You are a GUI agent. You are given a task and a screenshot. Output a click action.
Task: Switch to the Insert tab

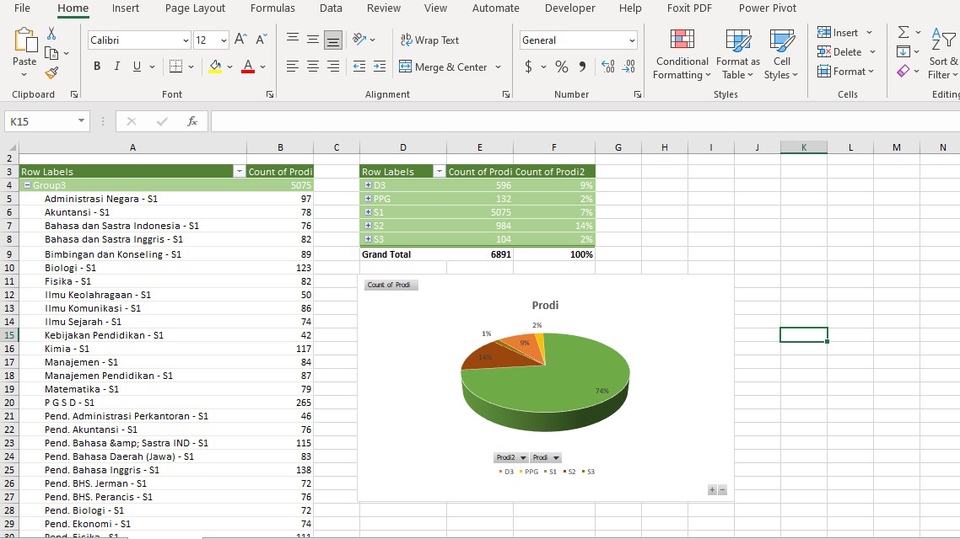pos(126,9)
